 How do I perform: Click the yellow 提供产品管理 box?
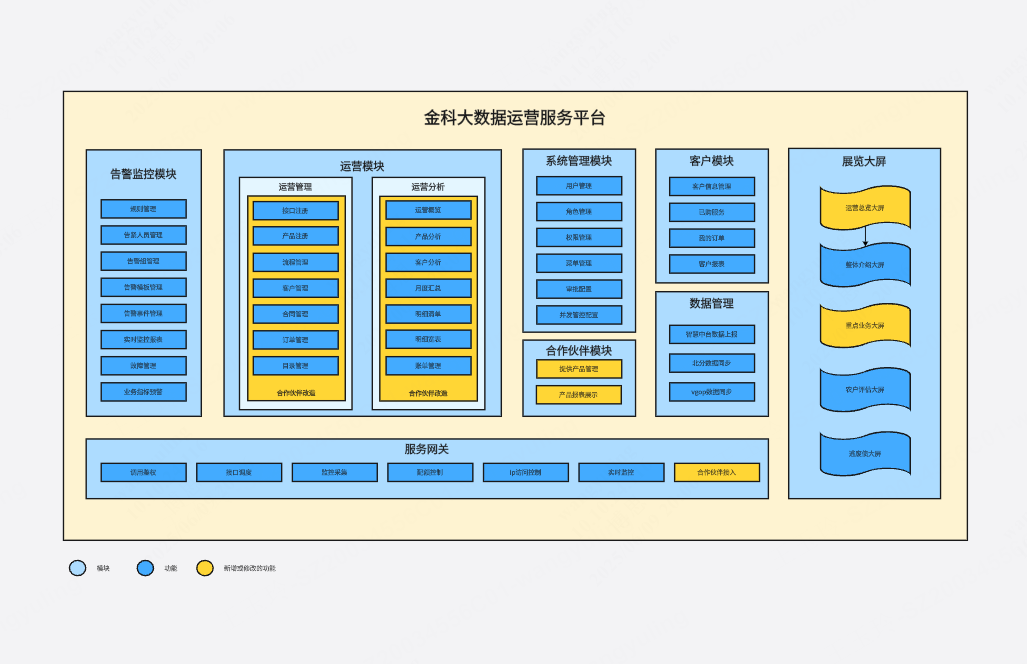(x=579, y=369)
